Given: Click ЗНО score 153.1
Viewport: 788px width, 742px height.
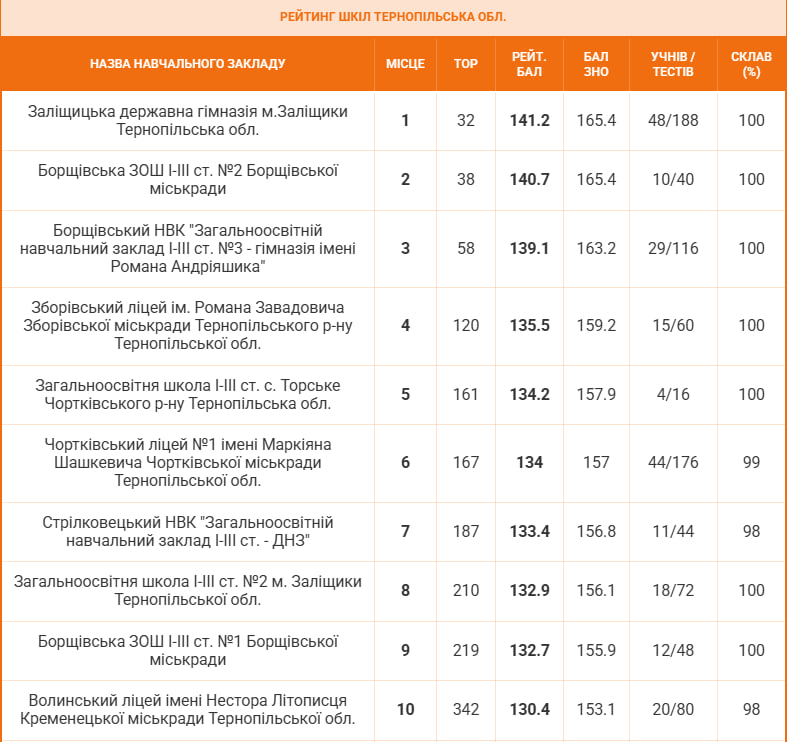Looking at the screenshot, I should pos(596,709).
